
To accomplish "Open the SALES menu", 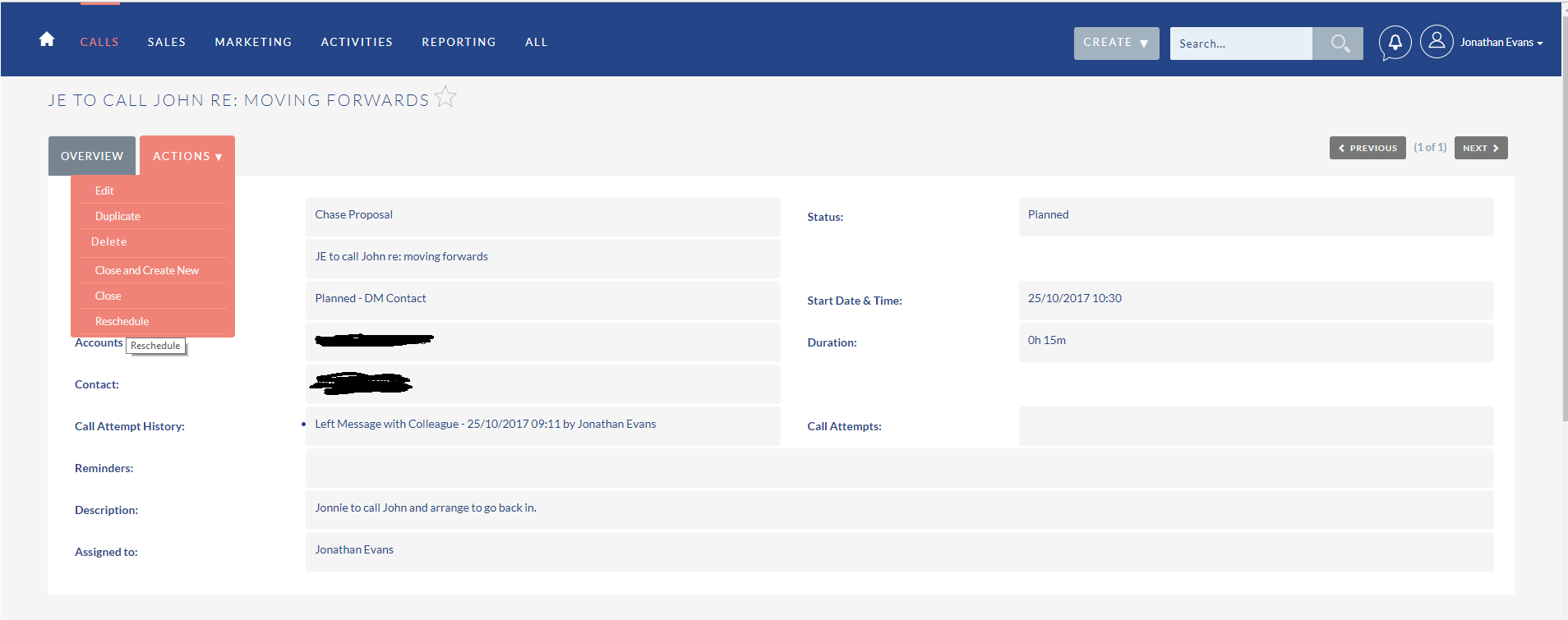I will coord(167,42).
